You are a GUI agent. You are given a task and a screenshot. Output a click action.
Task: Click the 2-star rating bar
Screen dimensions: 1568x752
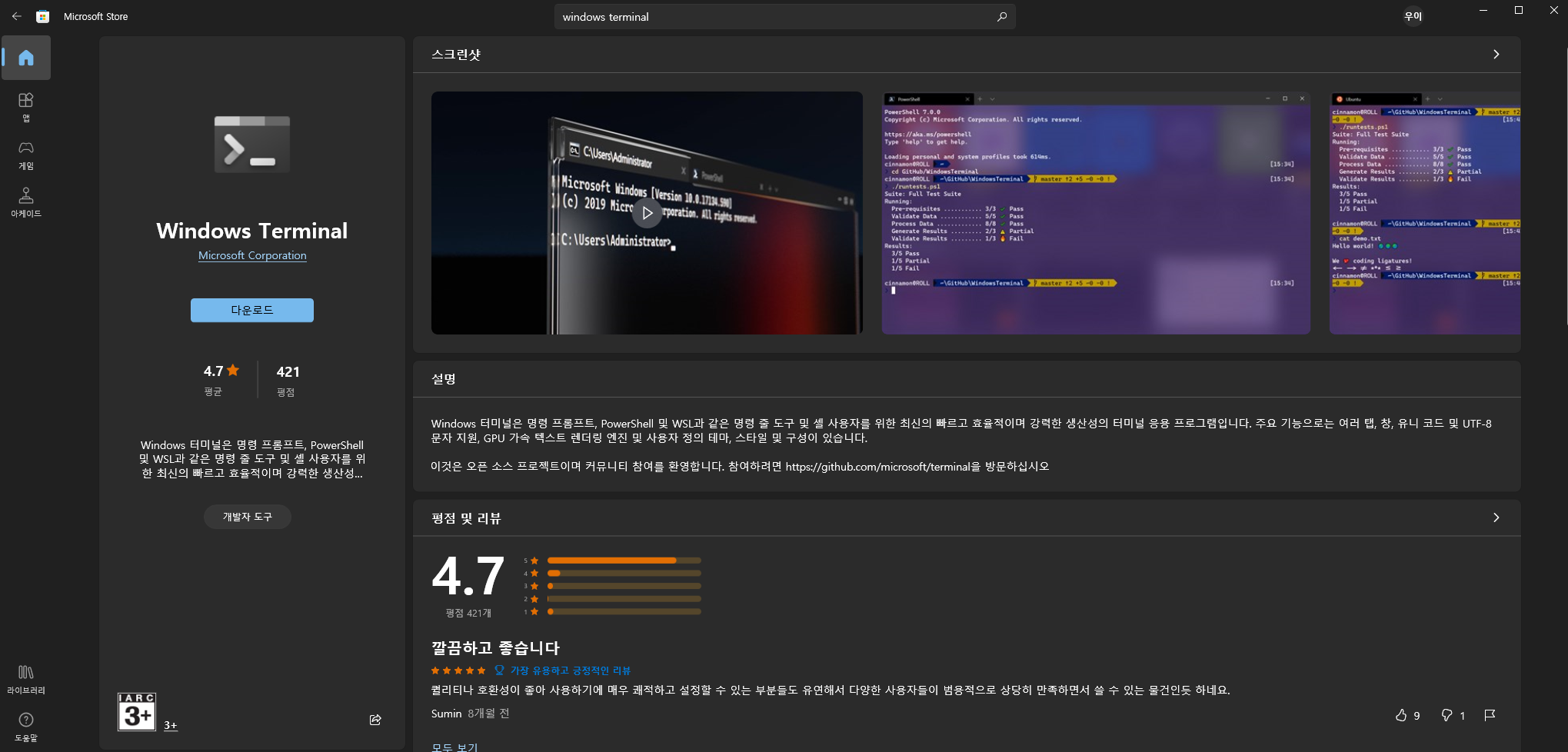coord(624,599)
